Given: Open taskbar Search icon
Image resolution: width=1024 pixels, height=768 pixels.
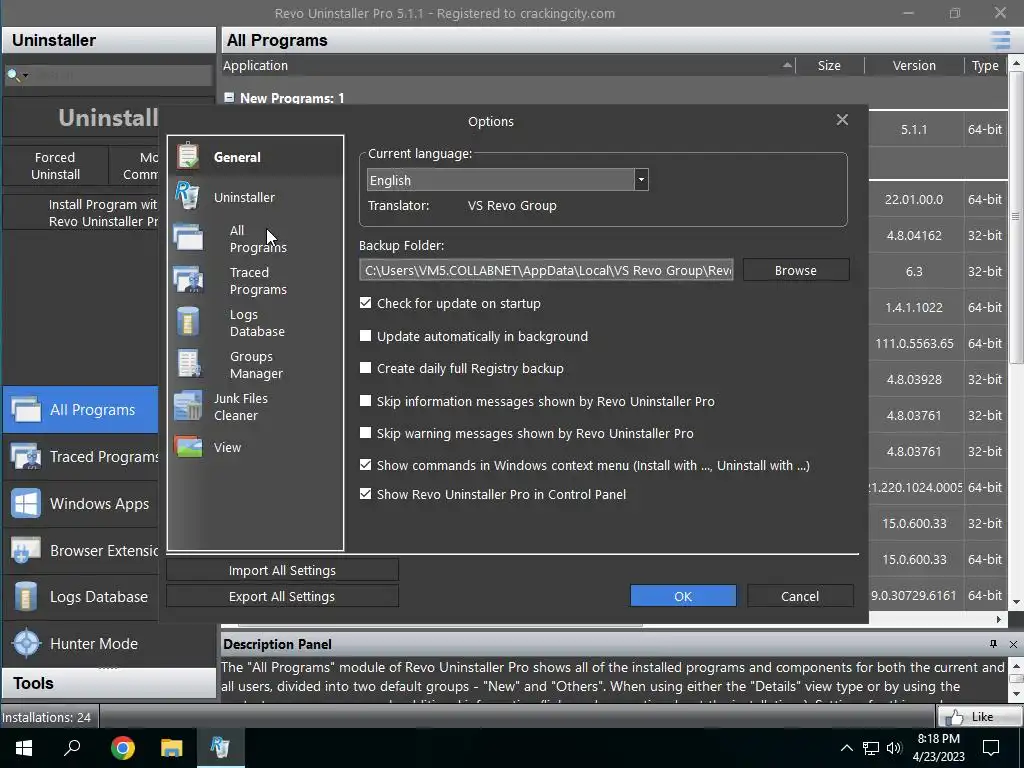Looking at the screenshot, I should [x=72, y=748].
